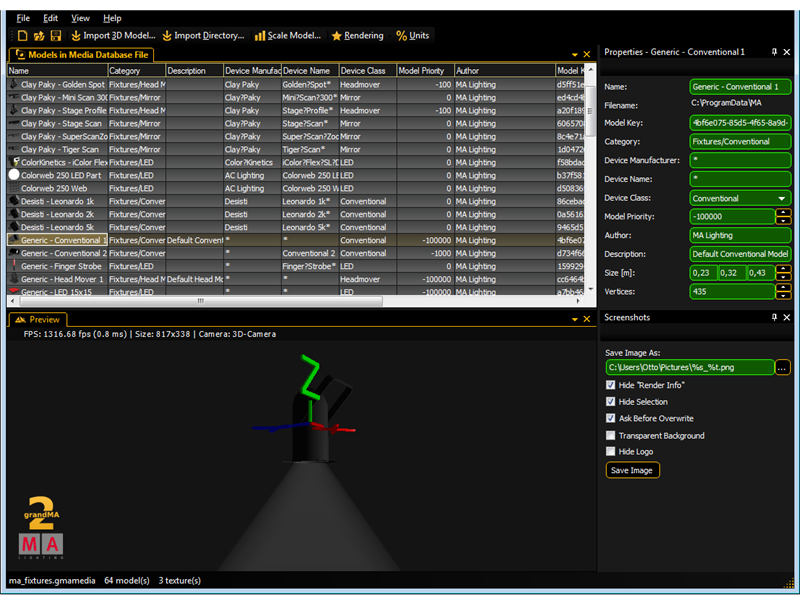
Task: Click the Open file icon
Action: pos(39,36)
